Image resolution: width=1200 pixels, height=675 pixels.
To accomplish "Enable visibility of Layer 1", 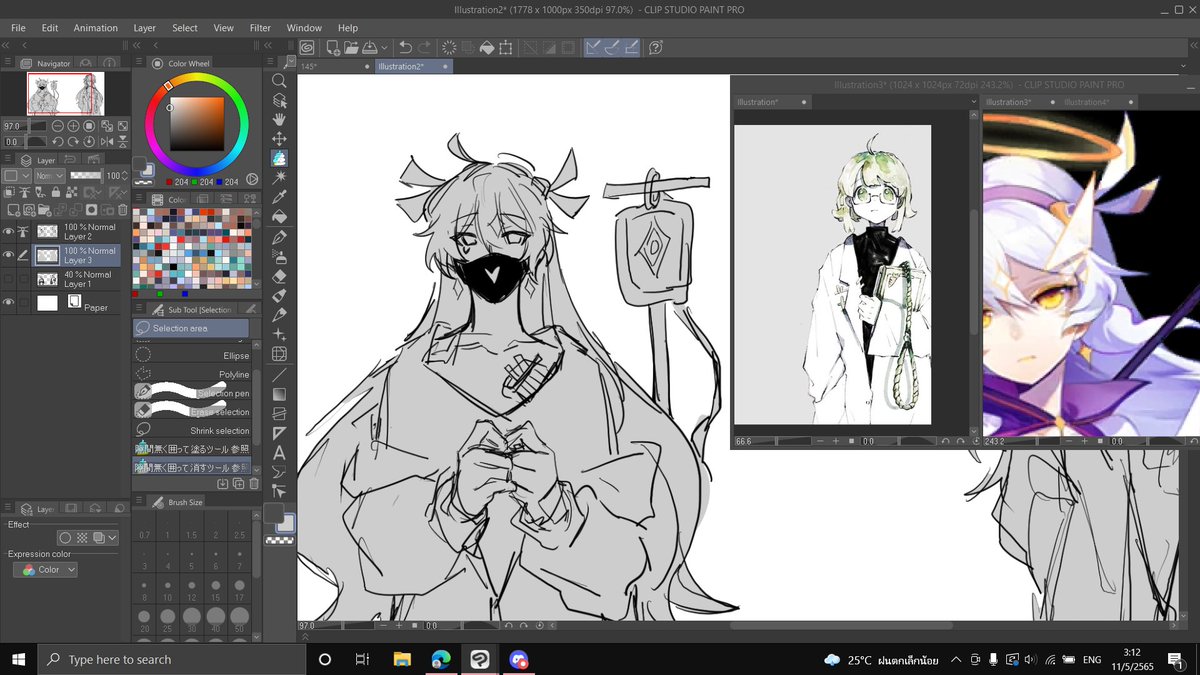I will pyautogui.click(x=8, y=277).
